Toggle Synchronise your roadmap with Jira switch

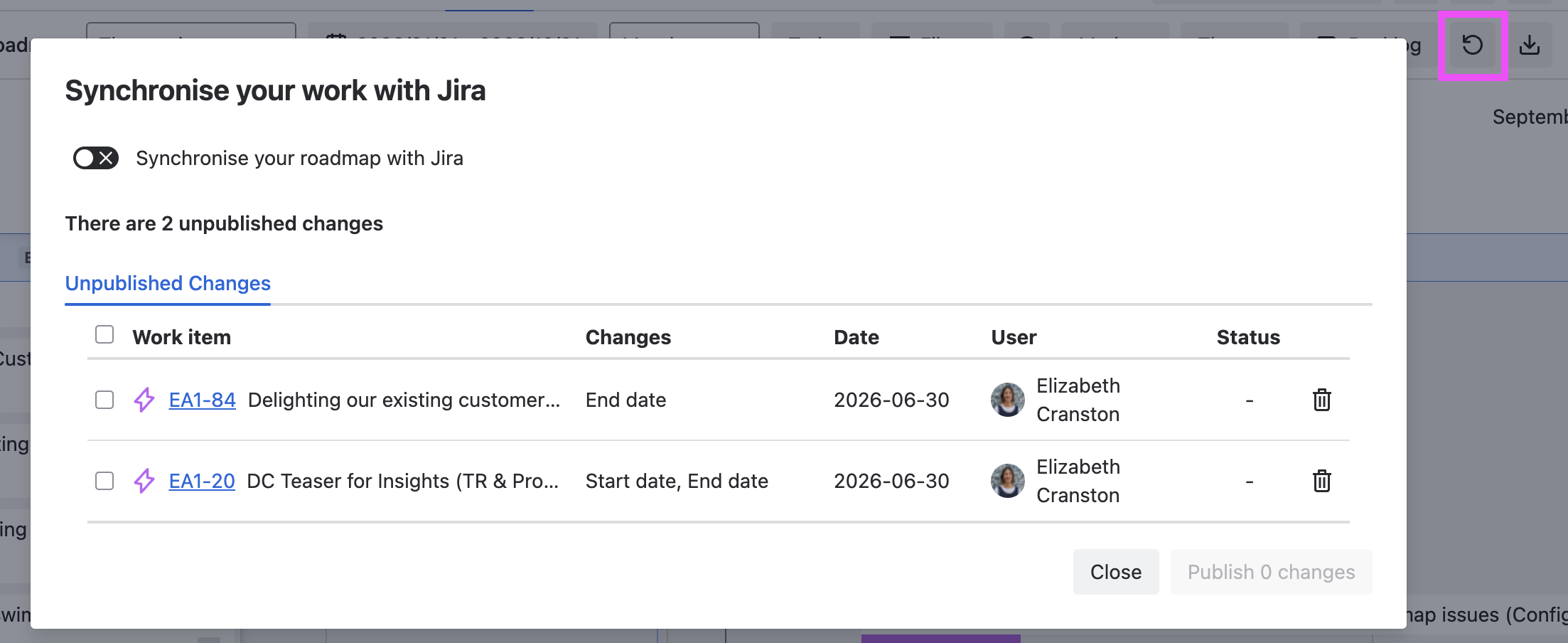click(x=96, y=158)
